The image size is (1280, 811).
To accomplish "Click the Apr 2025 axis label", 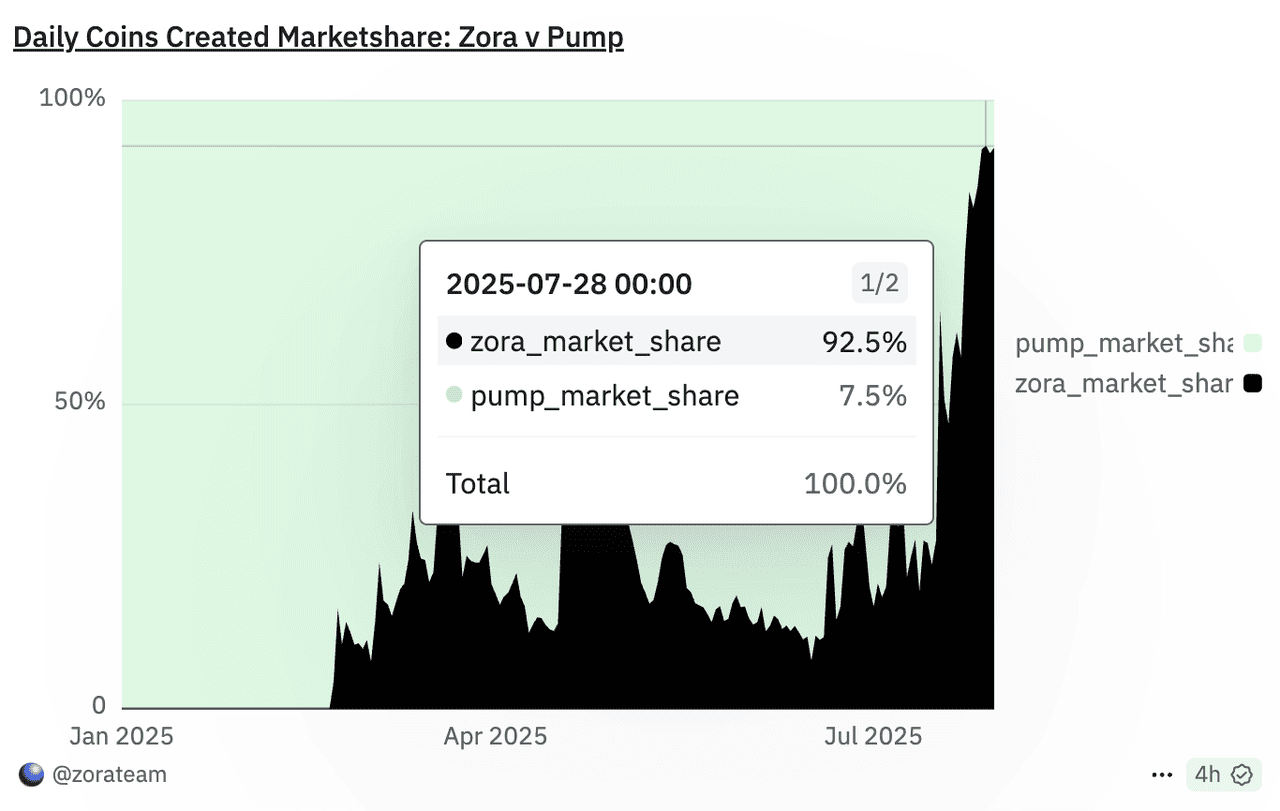I will click(496, 737).
